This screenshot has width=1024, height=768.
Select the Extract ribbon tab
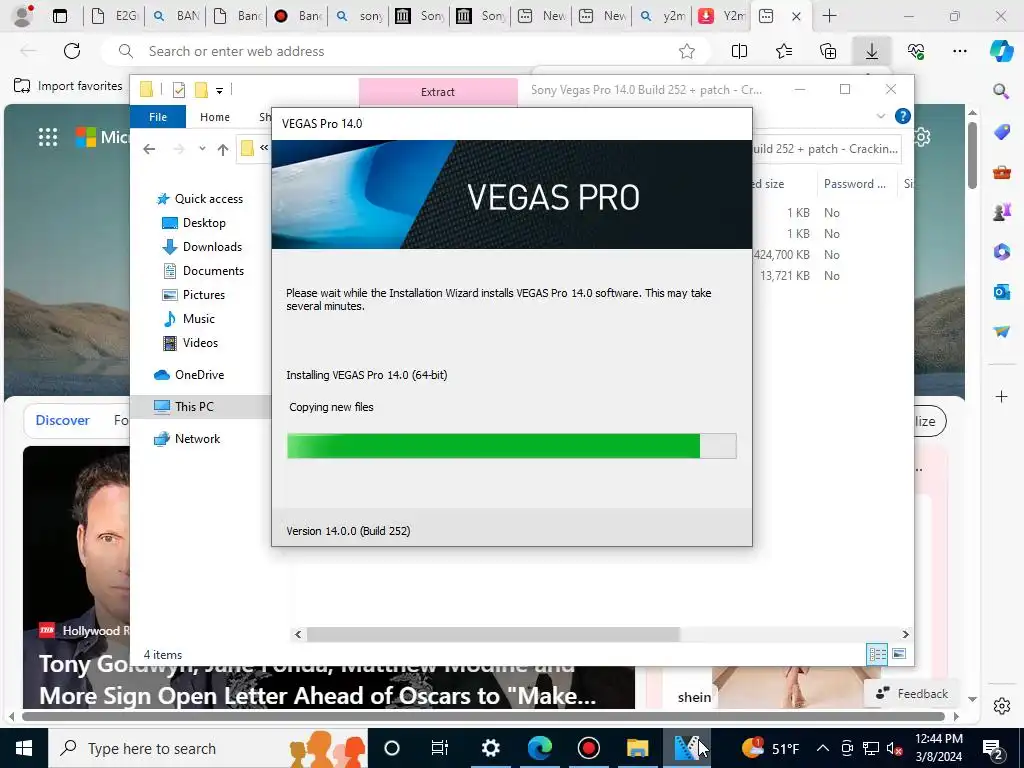tap(438, 92)
